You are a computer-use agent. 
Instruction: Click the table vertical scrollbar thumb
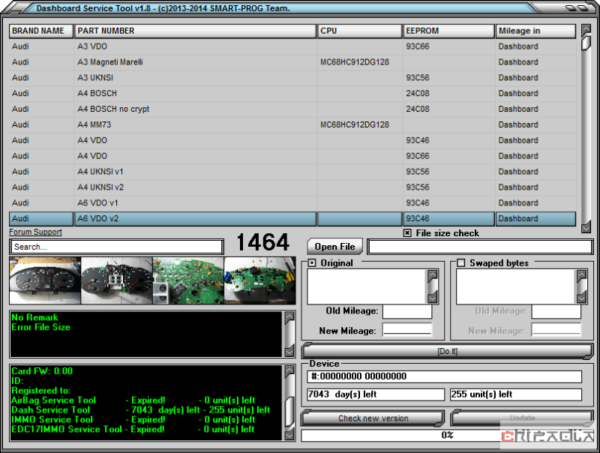[x=585, y=42]
